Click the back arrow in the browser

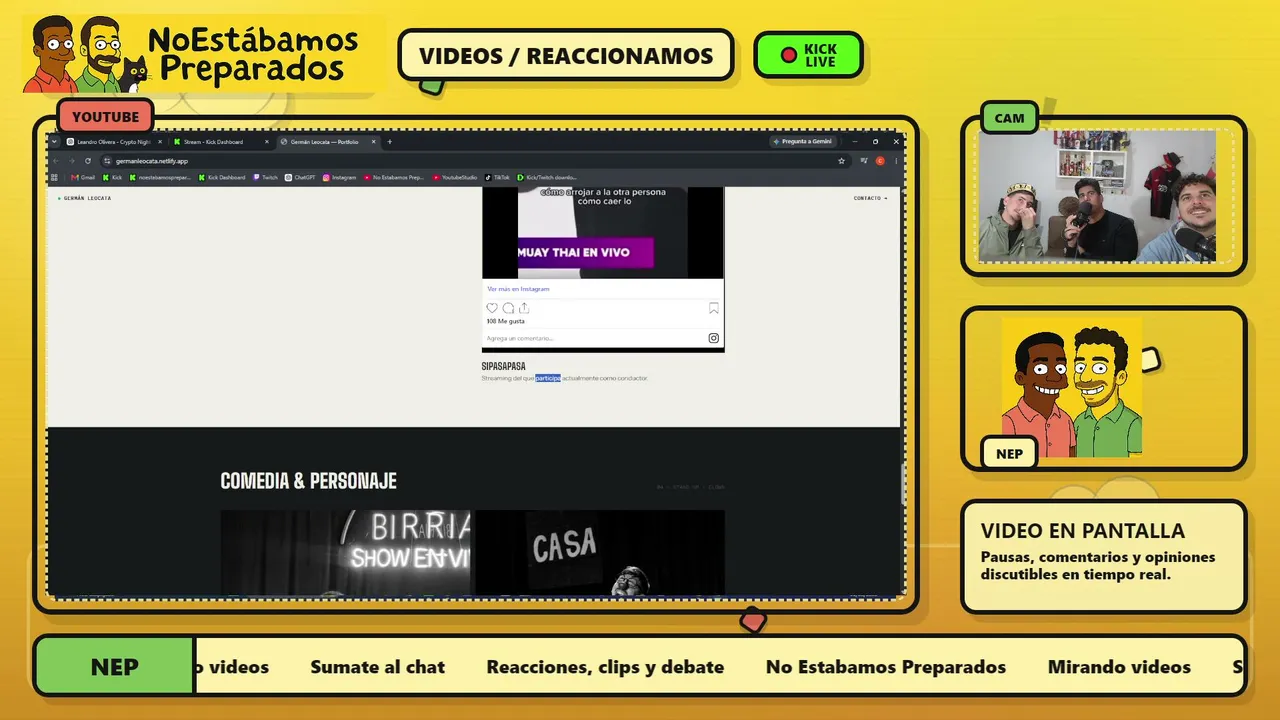coord(56,160)
